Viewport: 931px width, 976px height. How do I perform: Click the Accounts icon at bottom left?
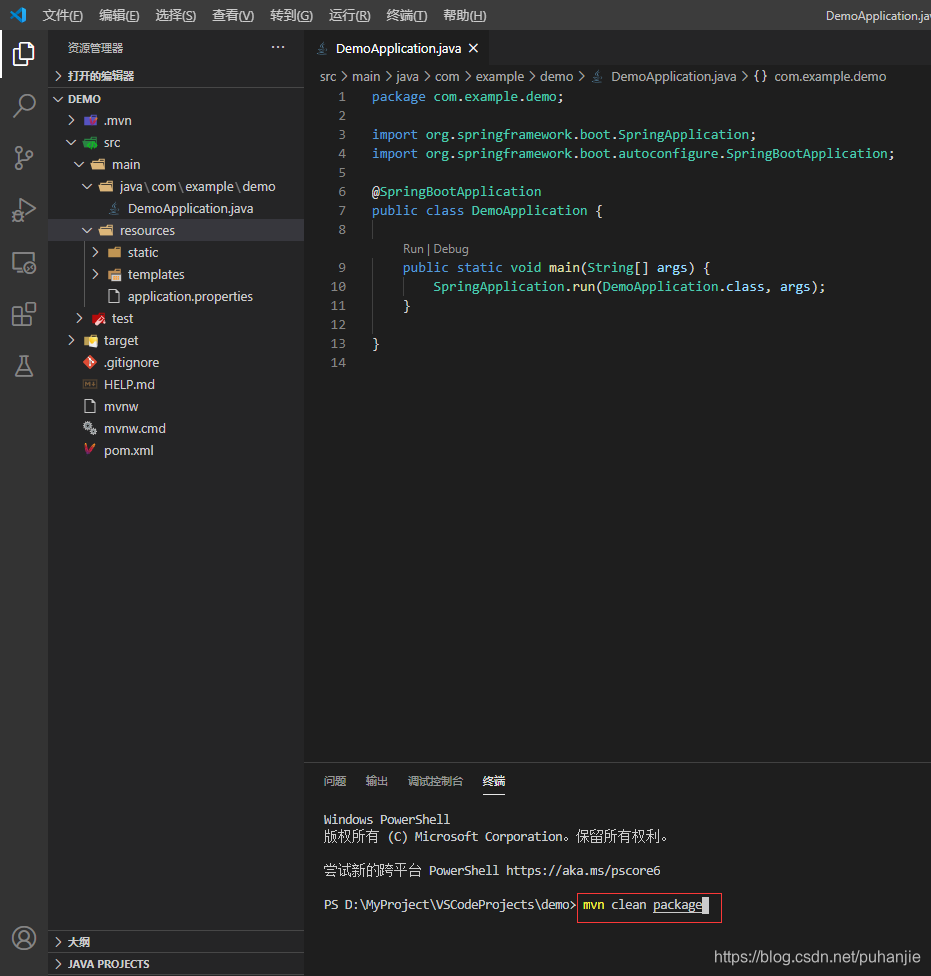click(x=23, y=938)
